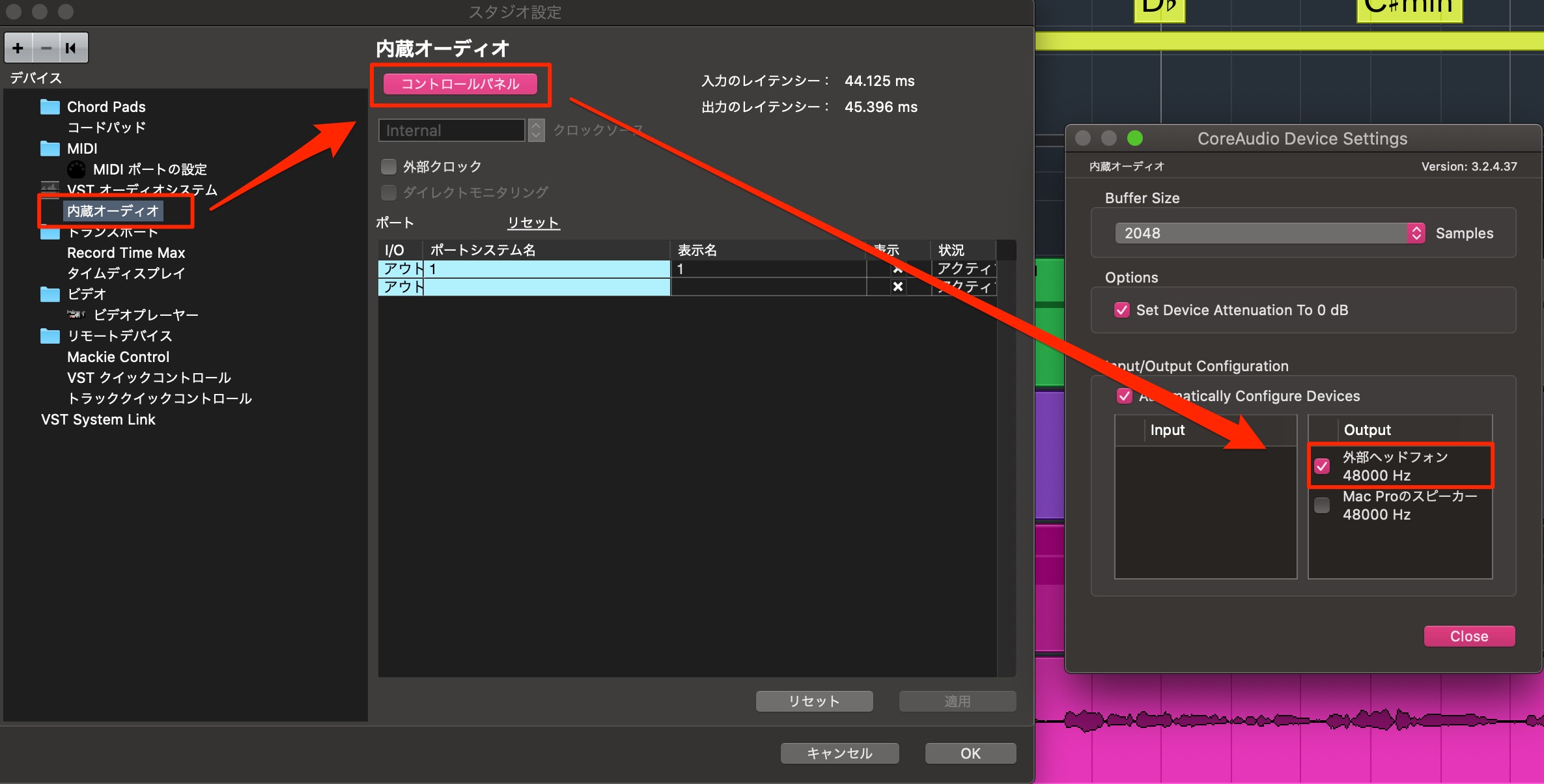Click the add device plus icon
Image resolution: width=1544 pixels, height=784 pixels.
18,48
